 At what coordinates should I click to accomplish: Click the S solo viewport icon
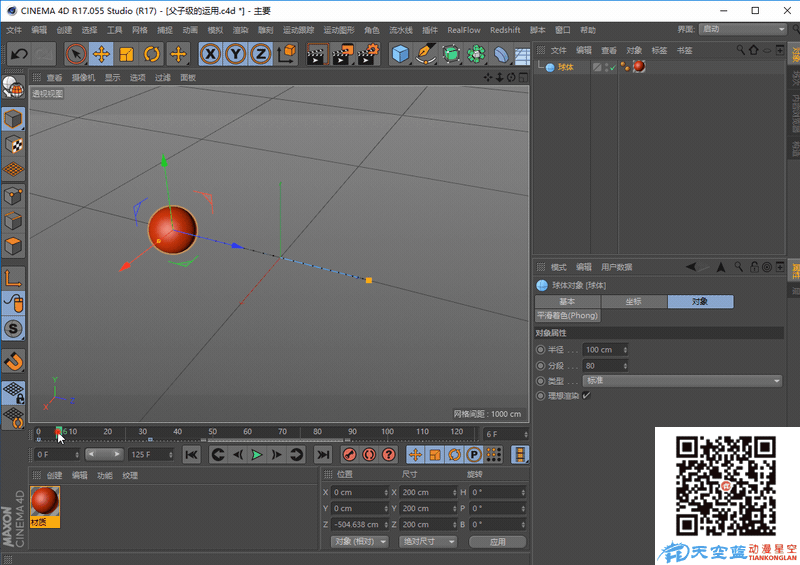pos(13,329)
